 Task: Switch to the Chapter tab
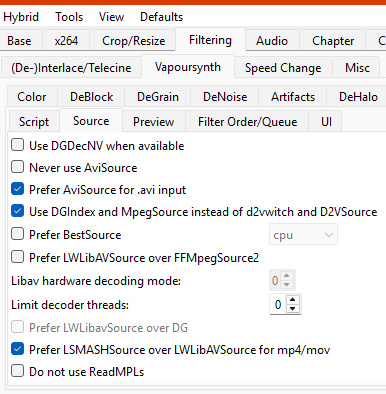(x=333, y=41)
